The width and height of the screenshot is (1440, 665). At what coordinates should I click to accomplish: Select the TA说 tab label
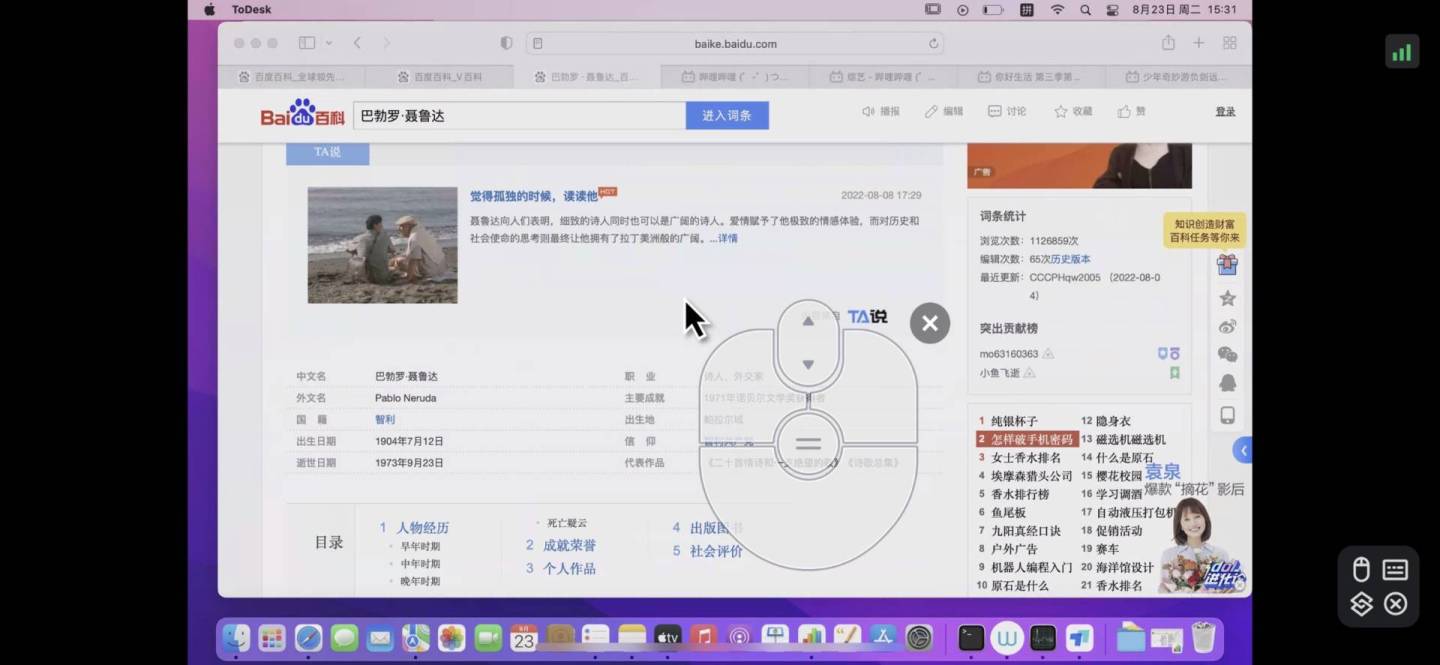(327, 152)
